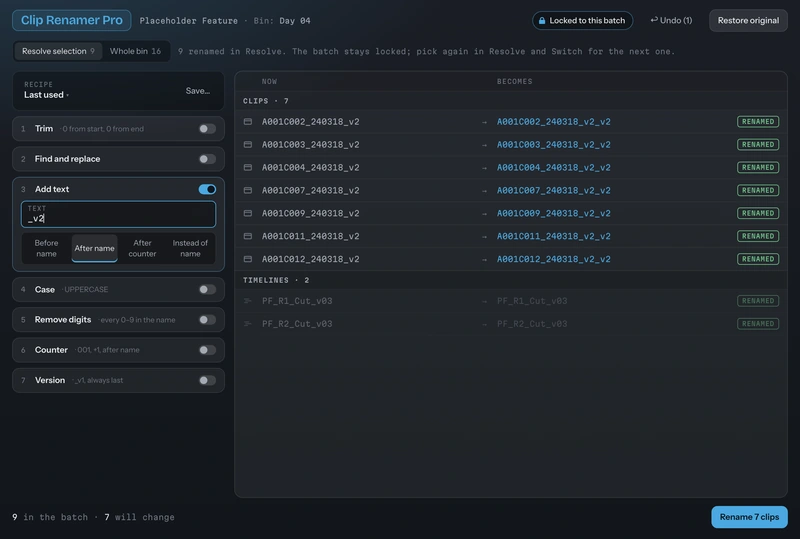
Task: Click the 7 will change status text
Action: pyautogui.click(x=139, y=517)
